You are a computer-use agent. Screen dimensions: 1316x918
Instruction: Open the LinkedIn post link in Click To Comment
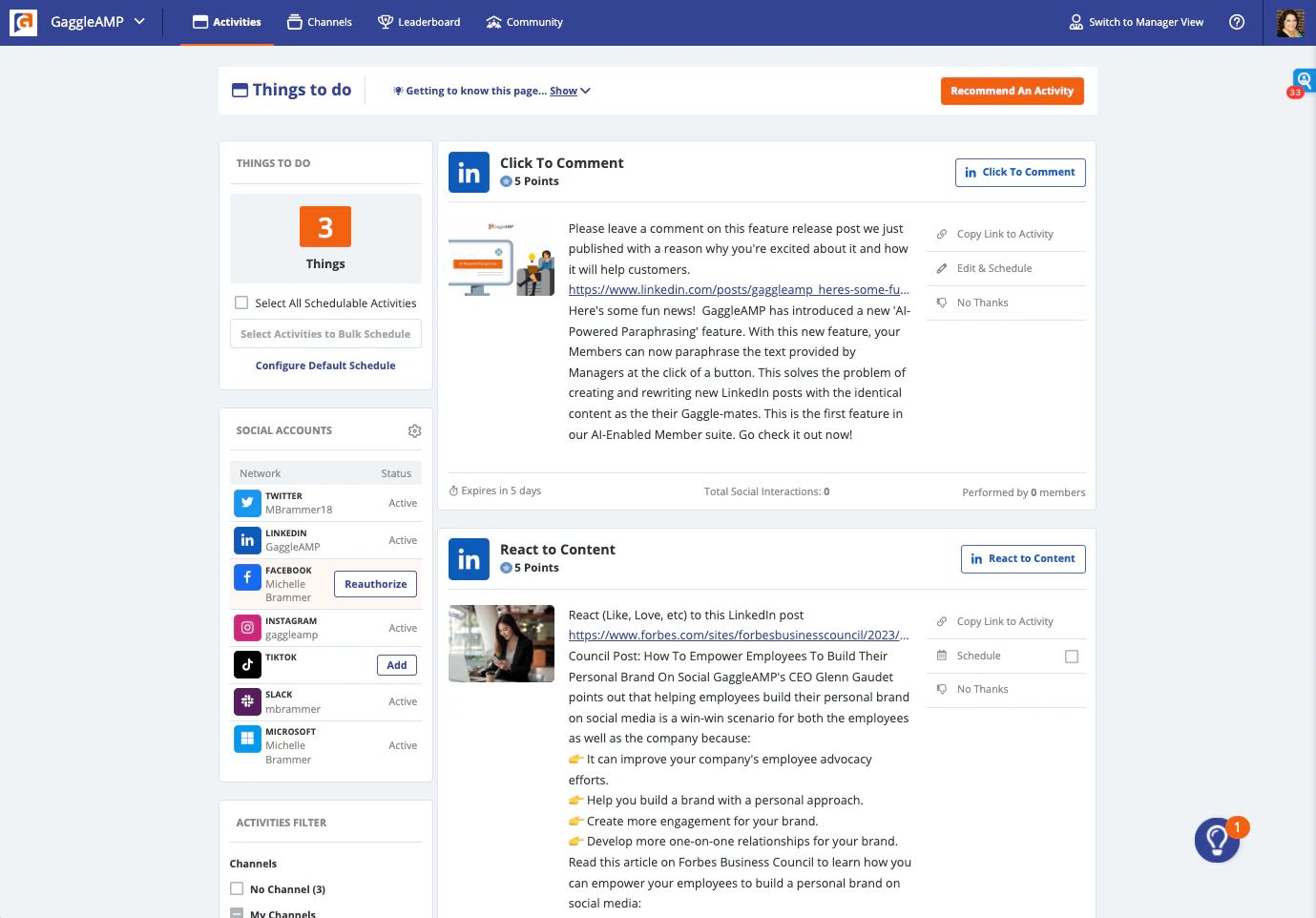(x=739, y=289)
